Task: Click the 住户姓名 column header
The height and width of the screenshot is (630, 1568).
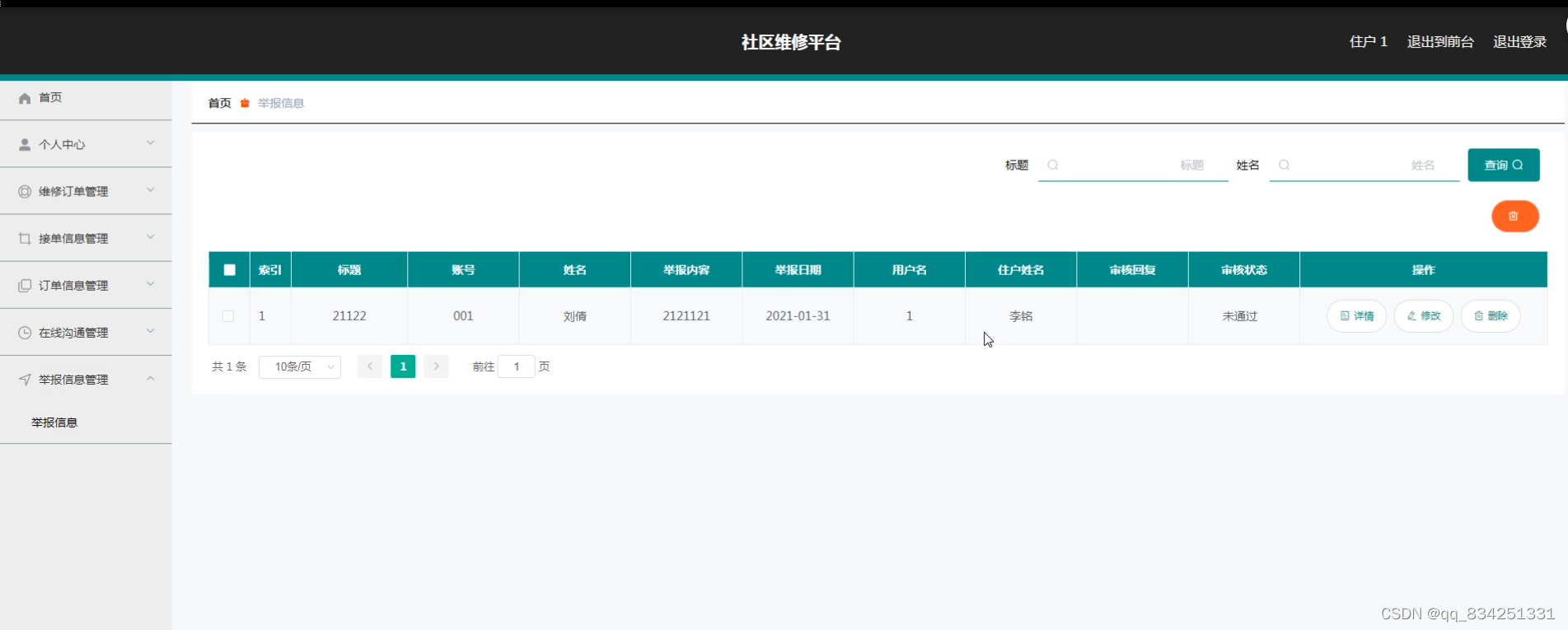Action: (1021, 270)
